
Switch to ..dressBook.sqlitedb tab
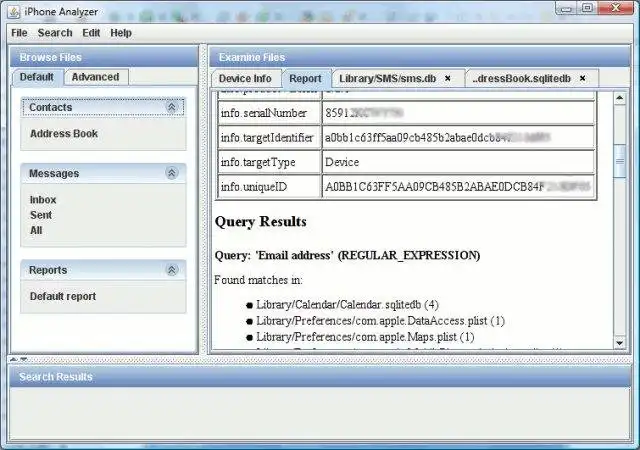click(x=522, y=78)
